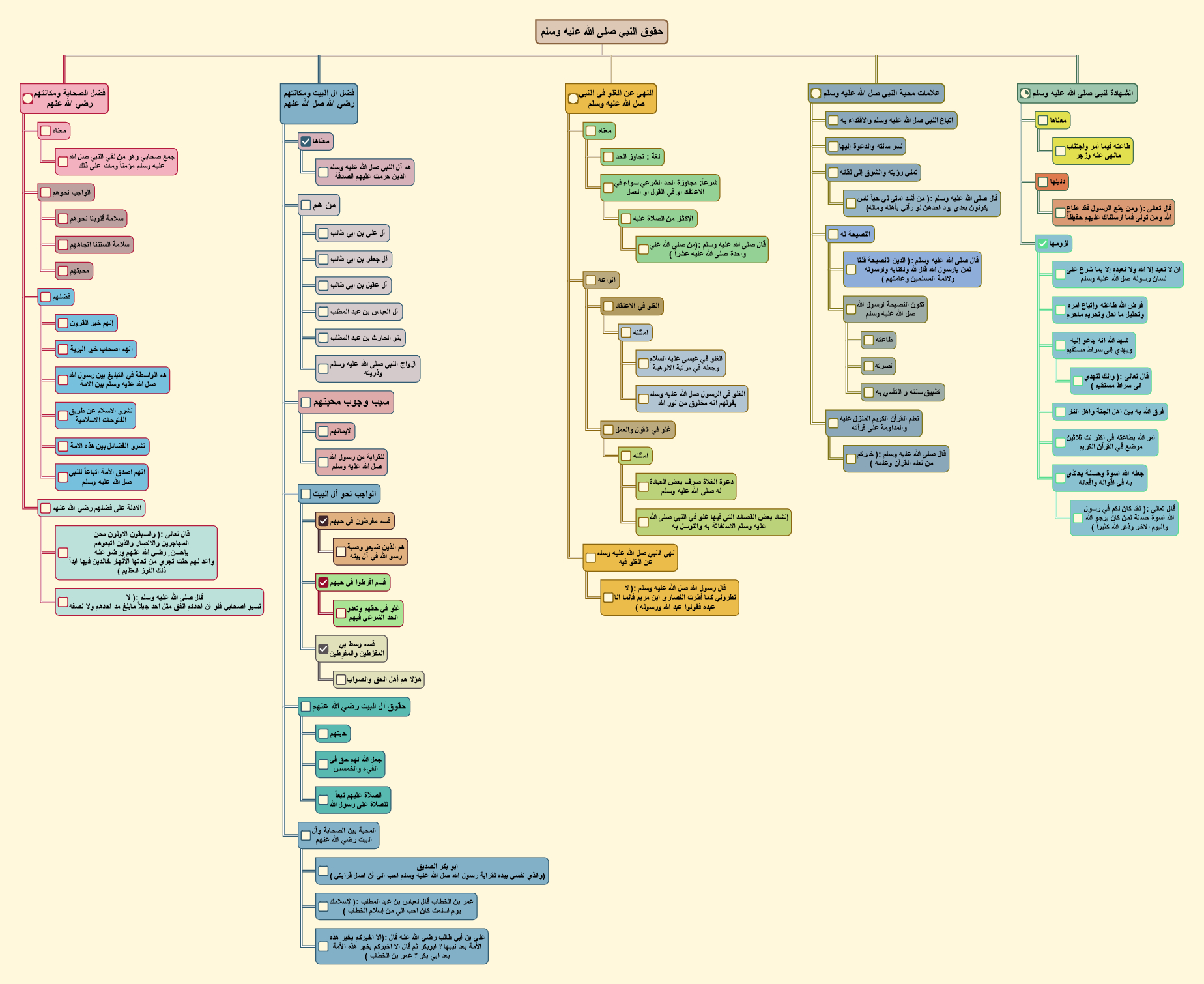Check the box for آل علي بن ابي طالب
Image resolution: width=1204 pixels, height=984 pixels.
[323, 233]
